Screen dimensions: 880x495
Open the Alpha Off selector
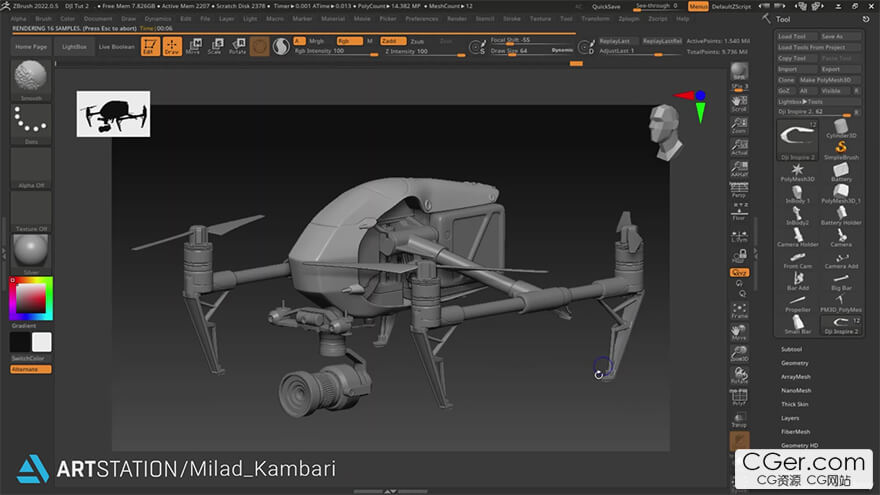(31, 167)
